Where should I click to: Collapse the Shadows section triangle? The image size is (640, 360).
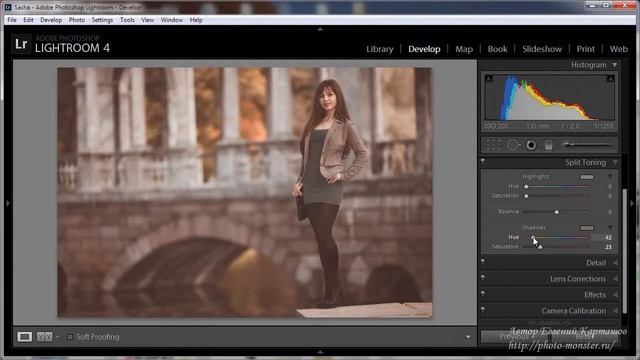pos(610,227)
